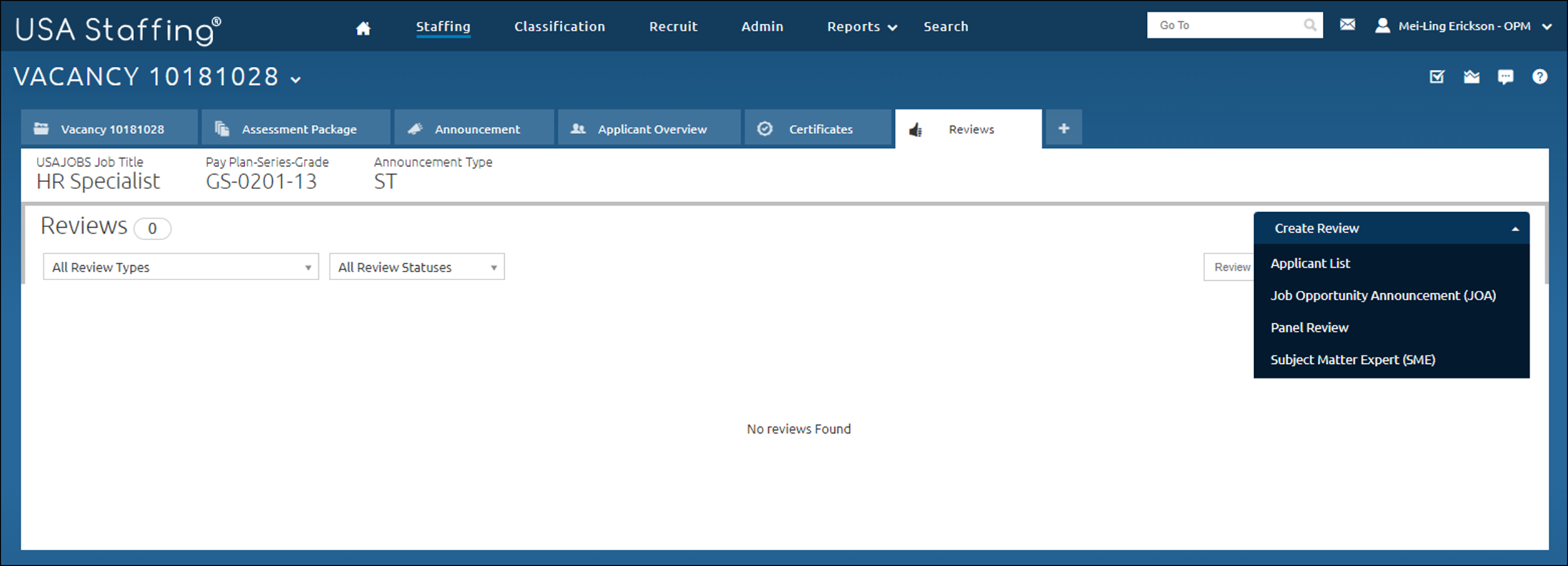Switch to the Assessment Package tab
The image size is (1568, 566).
click(x=296, y=129)
